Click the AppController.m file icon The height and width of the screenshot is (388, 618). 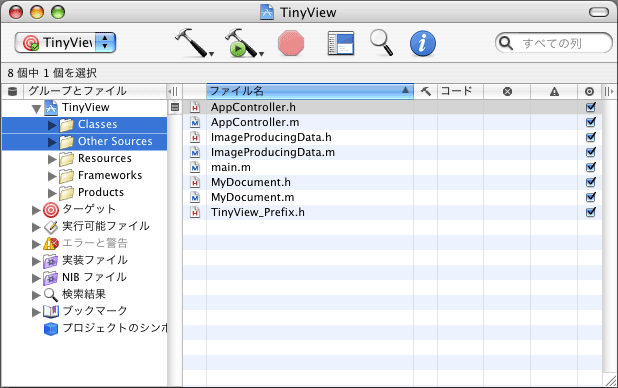click(195, 122)
